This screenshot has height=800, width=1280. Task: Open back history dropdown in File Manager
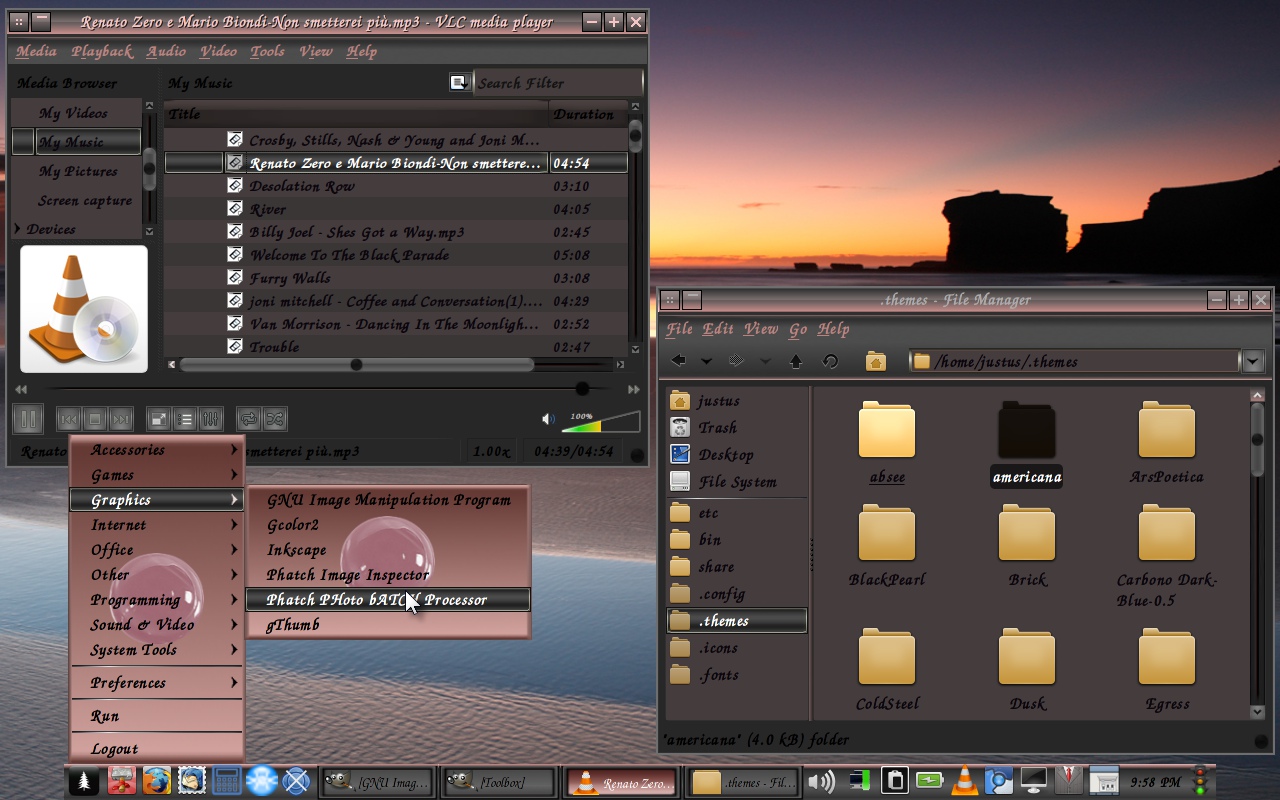pos(707,361)
